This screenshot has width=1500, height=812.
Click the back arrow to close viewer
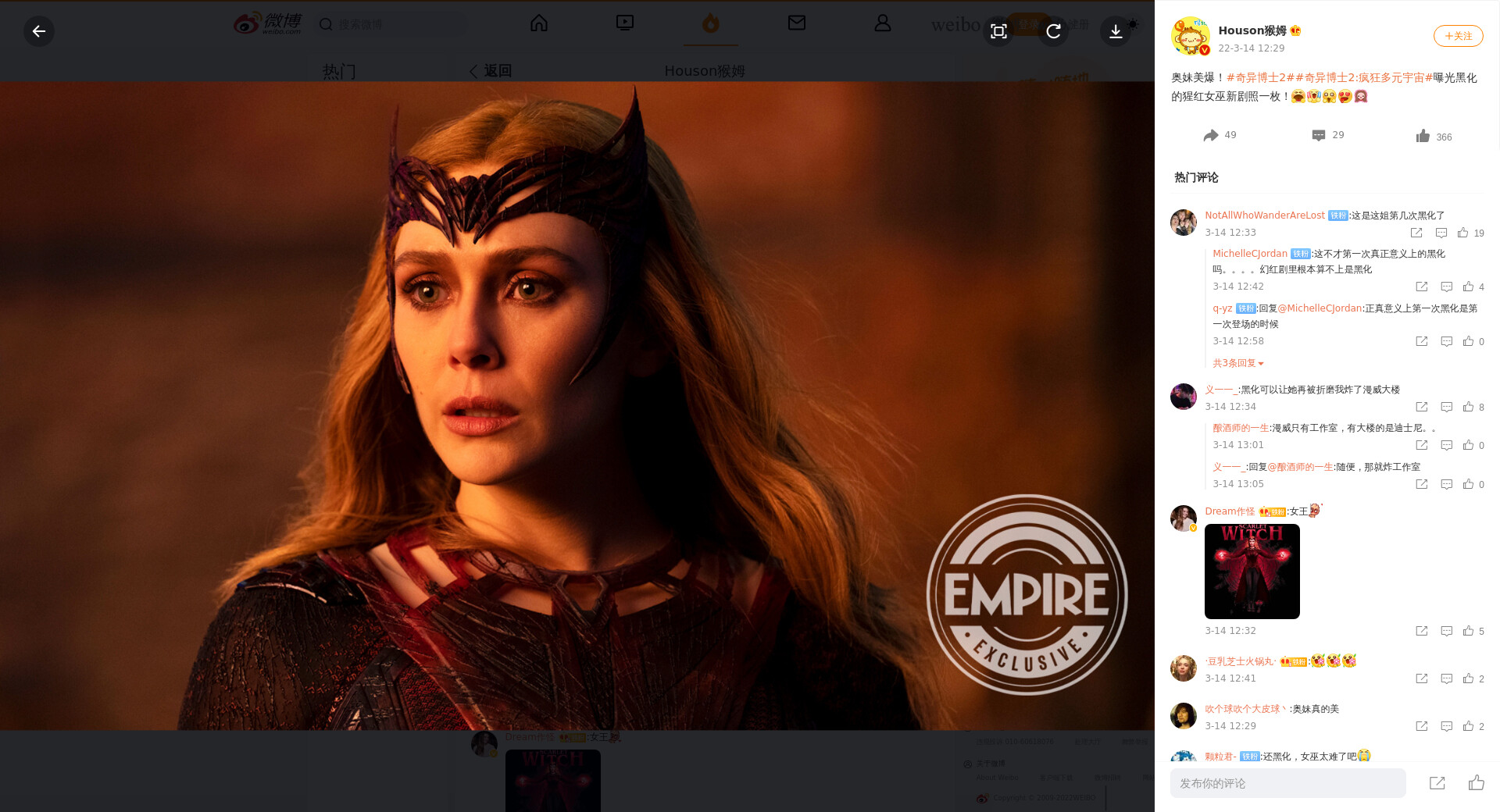tap(39, 31)
